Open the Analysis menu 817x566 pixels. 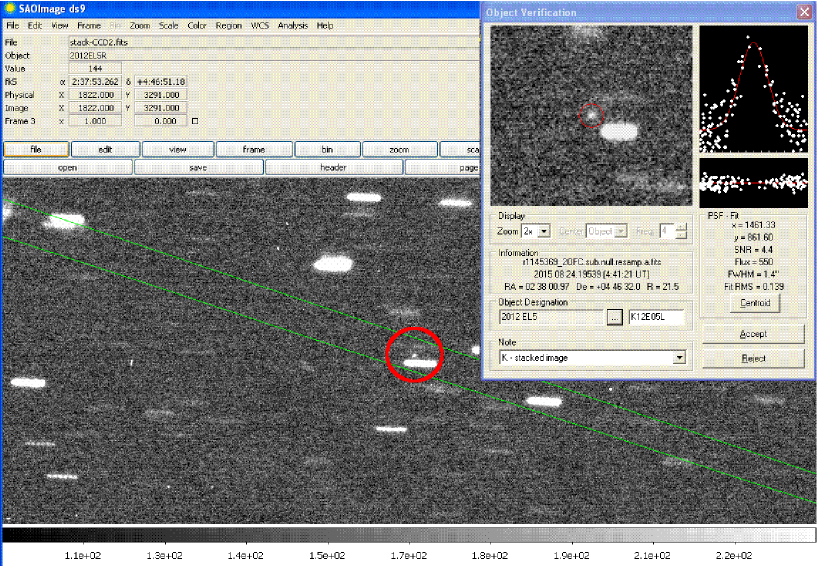click(293, 25)
